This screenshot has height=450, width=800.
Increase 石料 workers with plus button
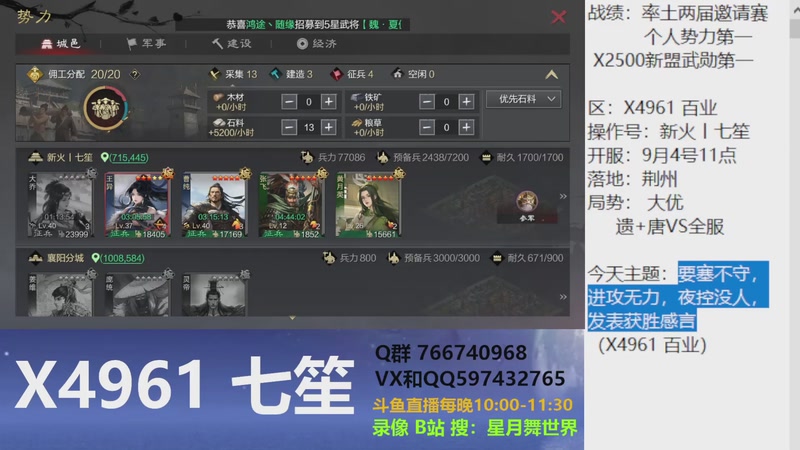(x=329, y=127)
